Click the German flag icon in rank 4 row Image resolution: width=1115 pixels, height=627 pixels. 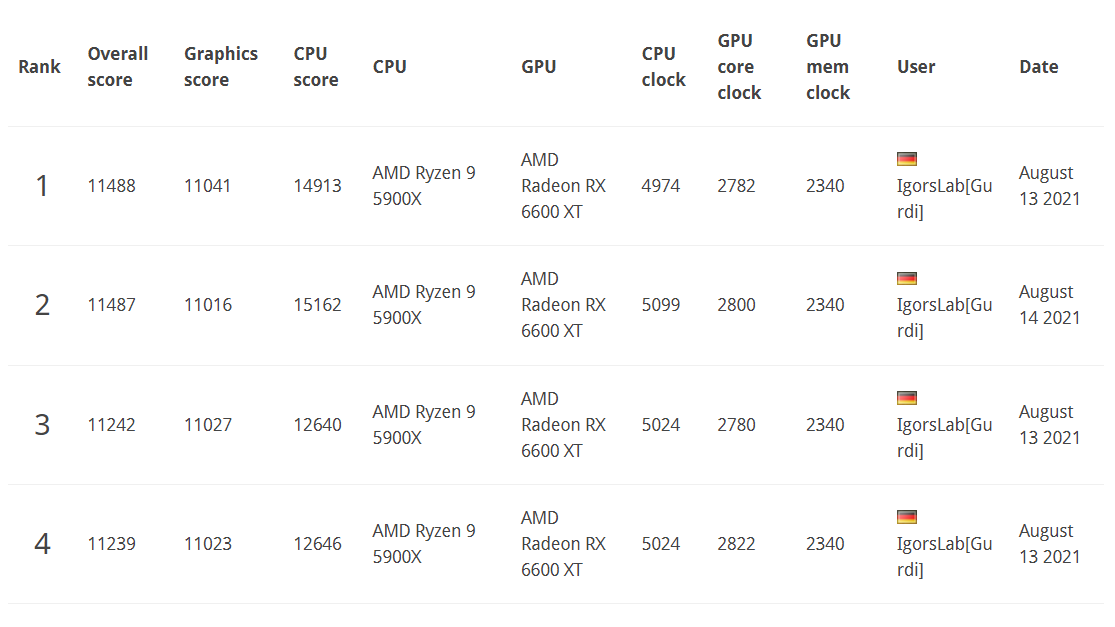coord(907,517)
